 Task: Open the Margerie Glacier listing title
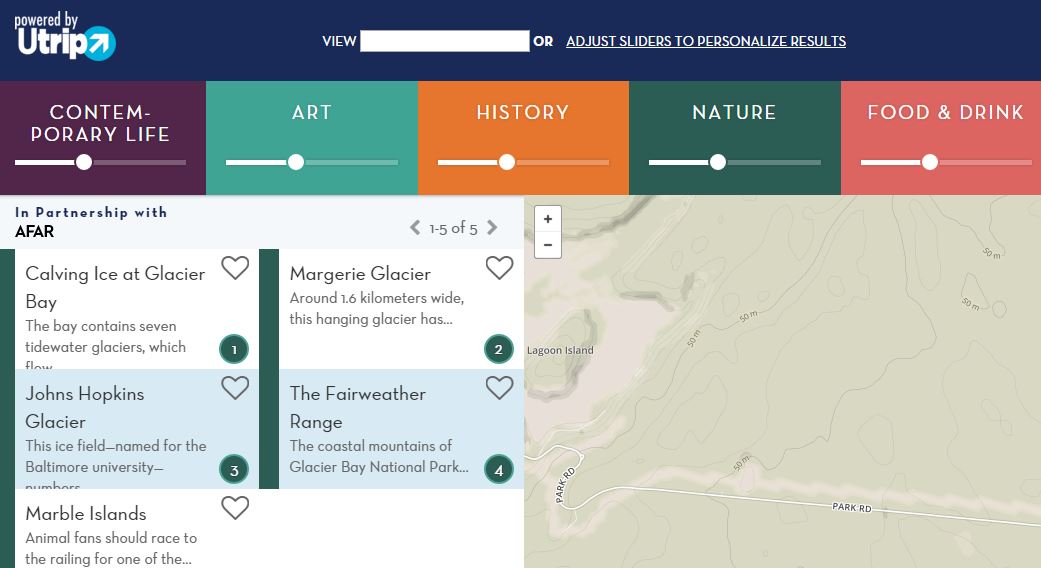(360, 274)
